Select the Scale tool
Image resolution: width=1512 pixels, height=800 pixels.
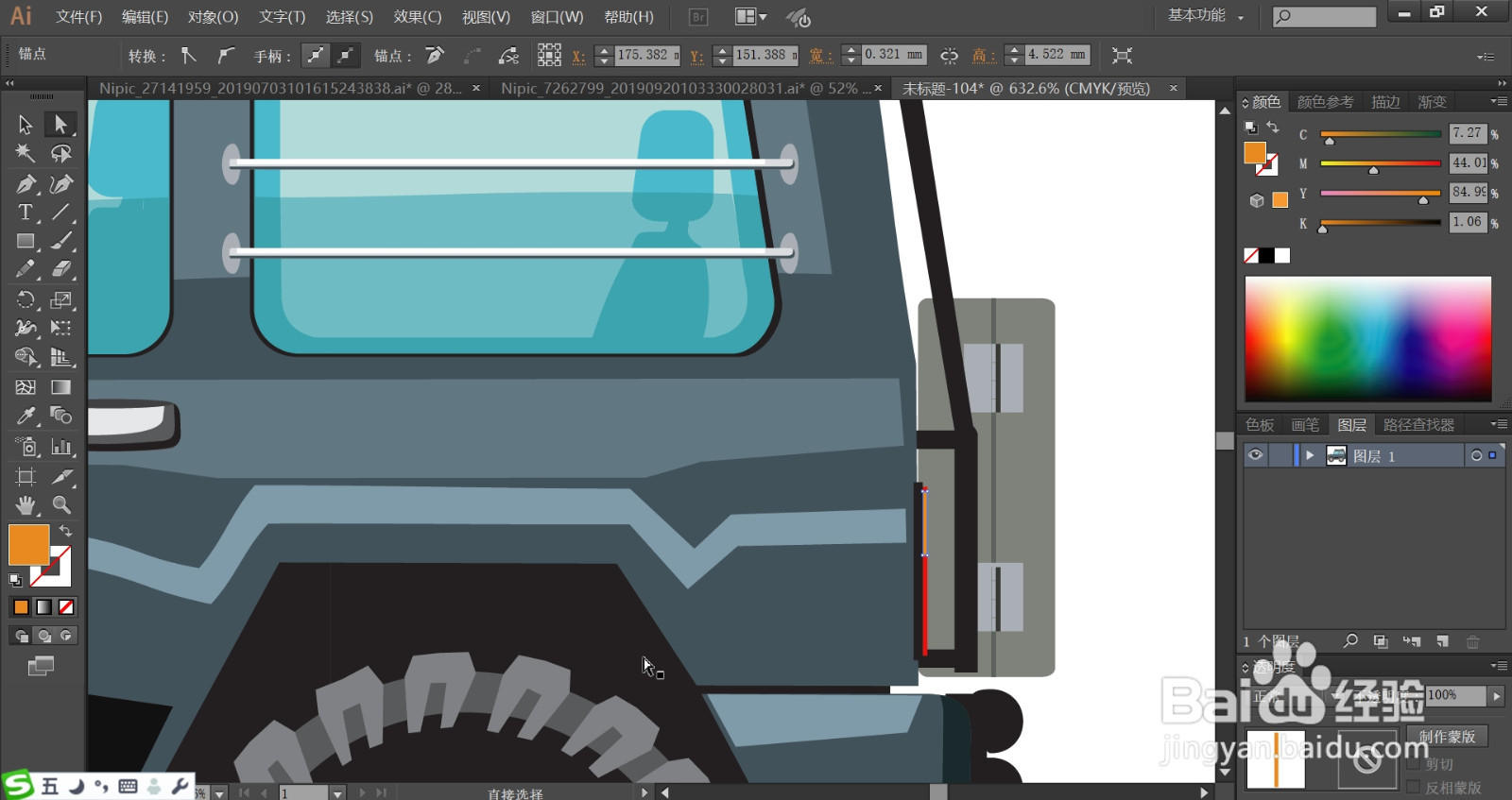click(x=60, y=299)
